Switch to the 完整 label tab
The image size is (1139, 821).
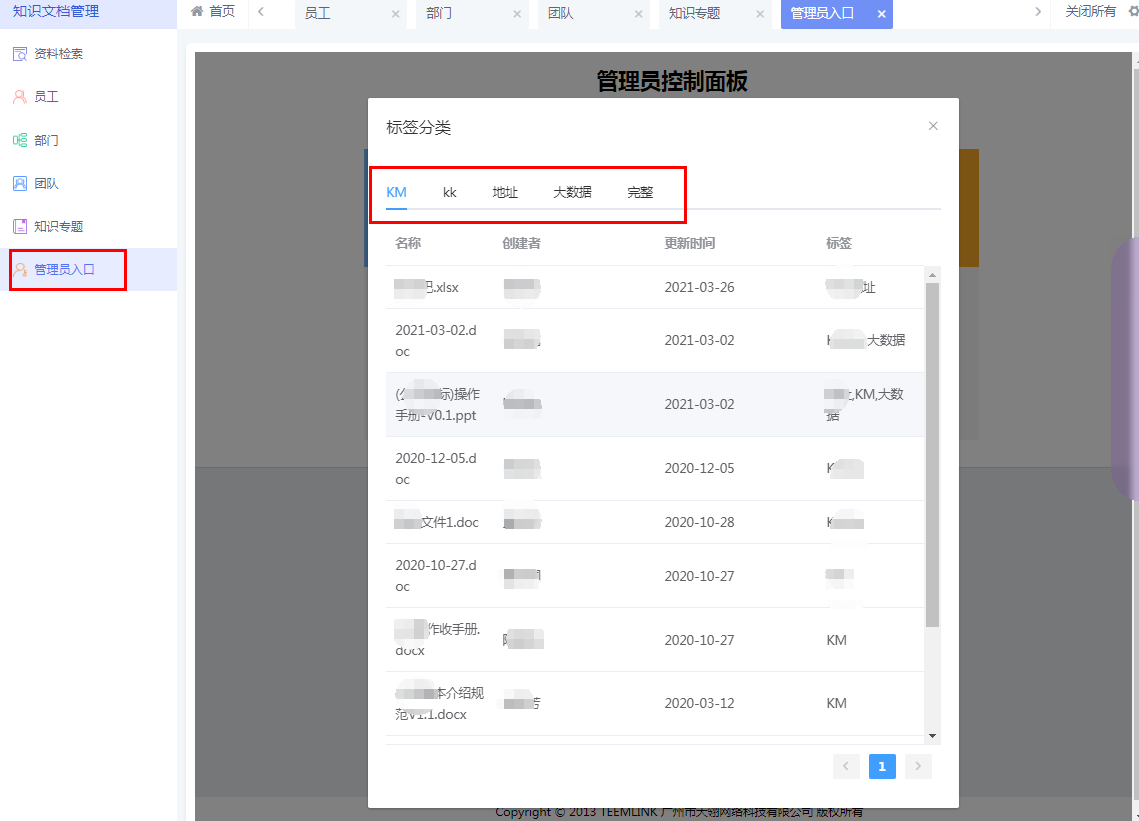pyautogui.click(x=639, y=192)
